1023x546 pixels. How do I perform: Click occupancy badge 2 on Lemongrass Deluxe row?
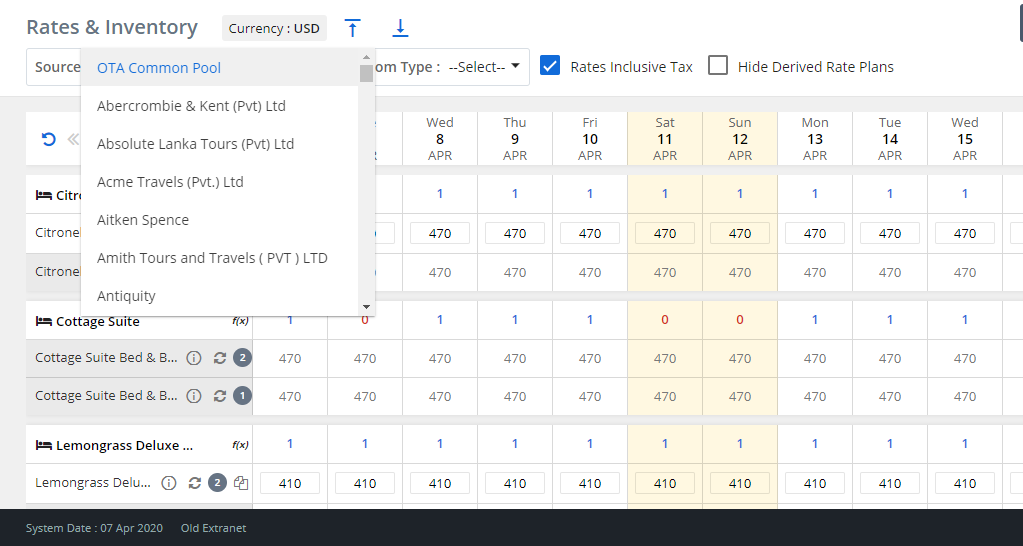[217, 483]
